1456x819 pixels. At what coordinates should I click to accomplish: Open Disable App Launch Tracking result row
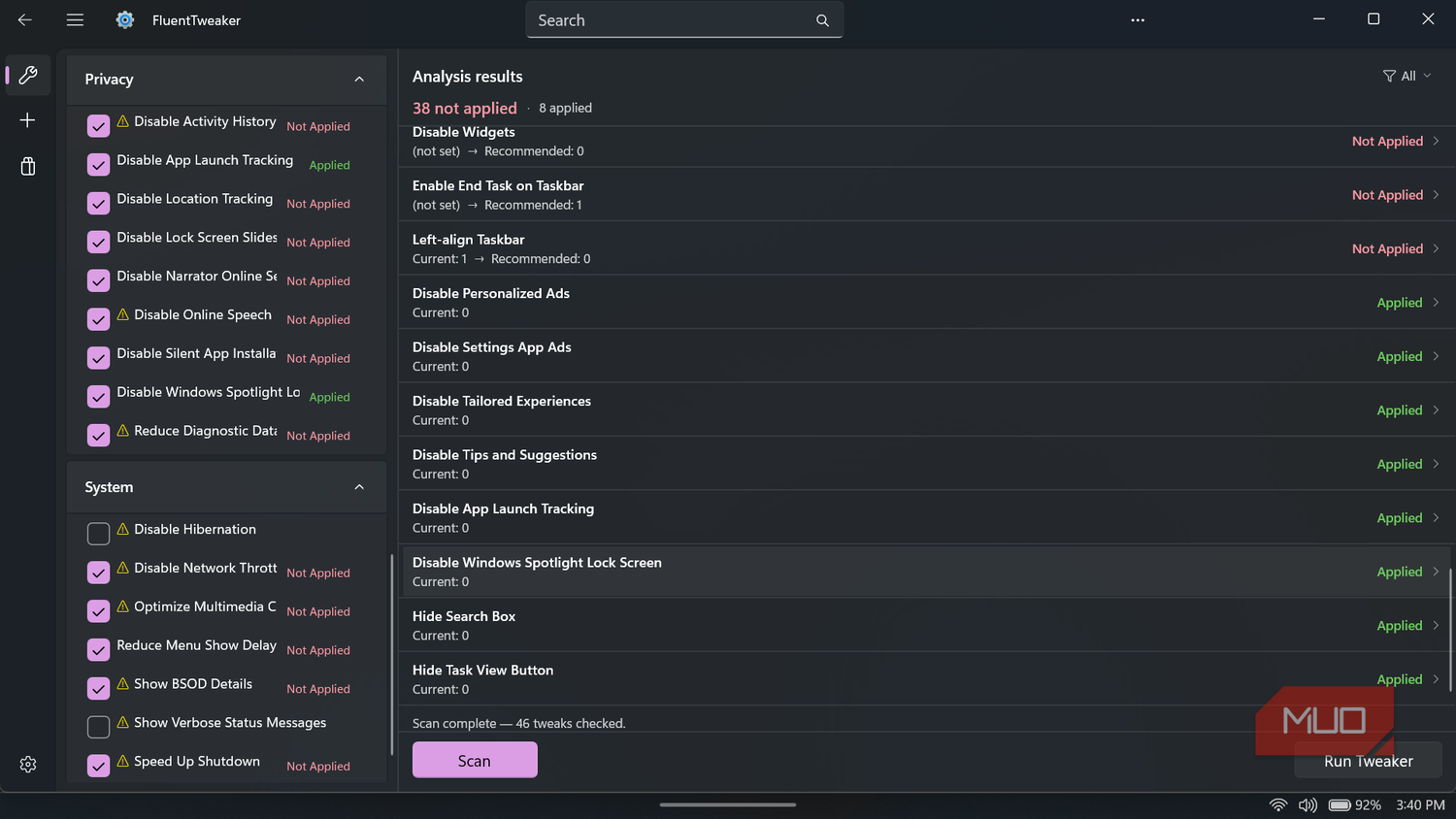[x=925, y=517]
